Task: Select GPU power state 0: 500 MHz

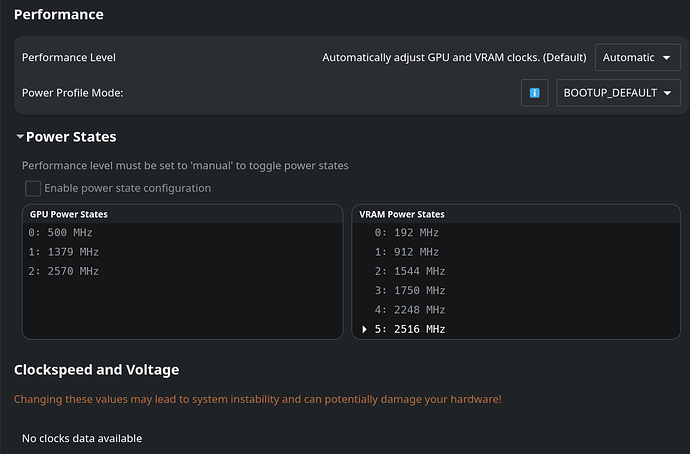Action: pos(182,232)
